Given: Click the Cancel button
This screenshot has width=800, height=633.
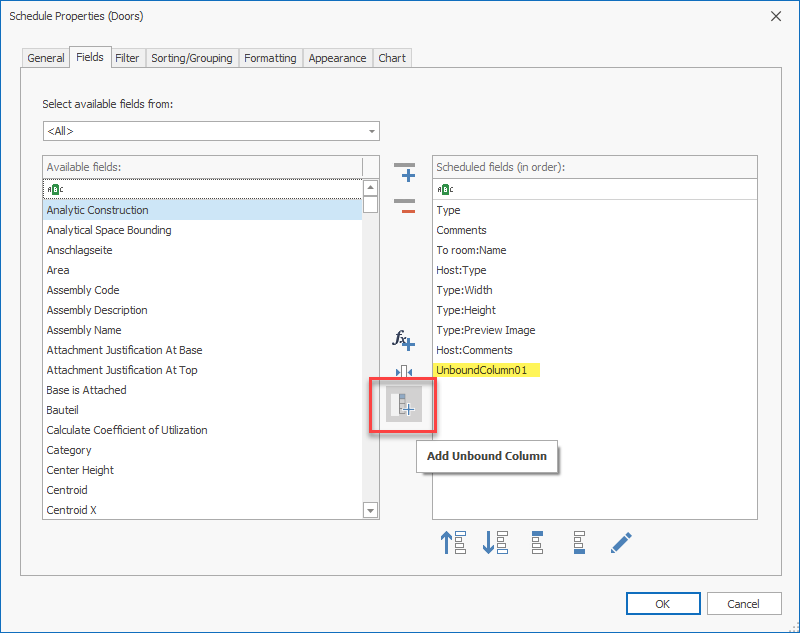Looking at the screenshot, I should pyautogui.click(x=744, y=604).
